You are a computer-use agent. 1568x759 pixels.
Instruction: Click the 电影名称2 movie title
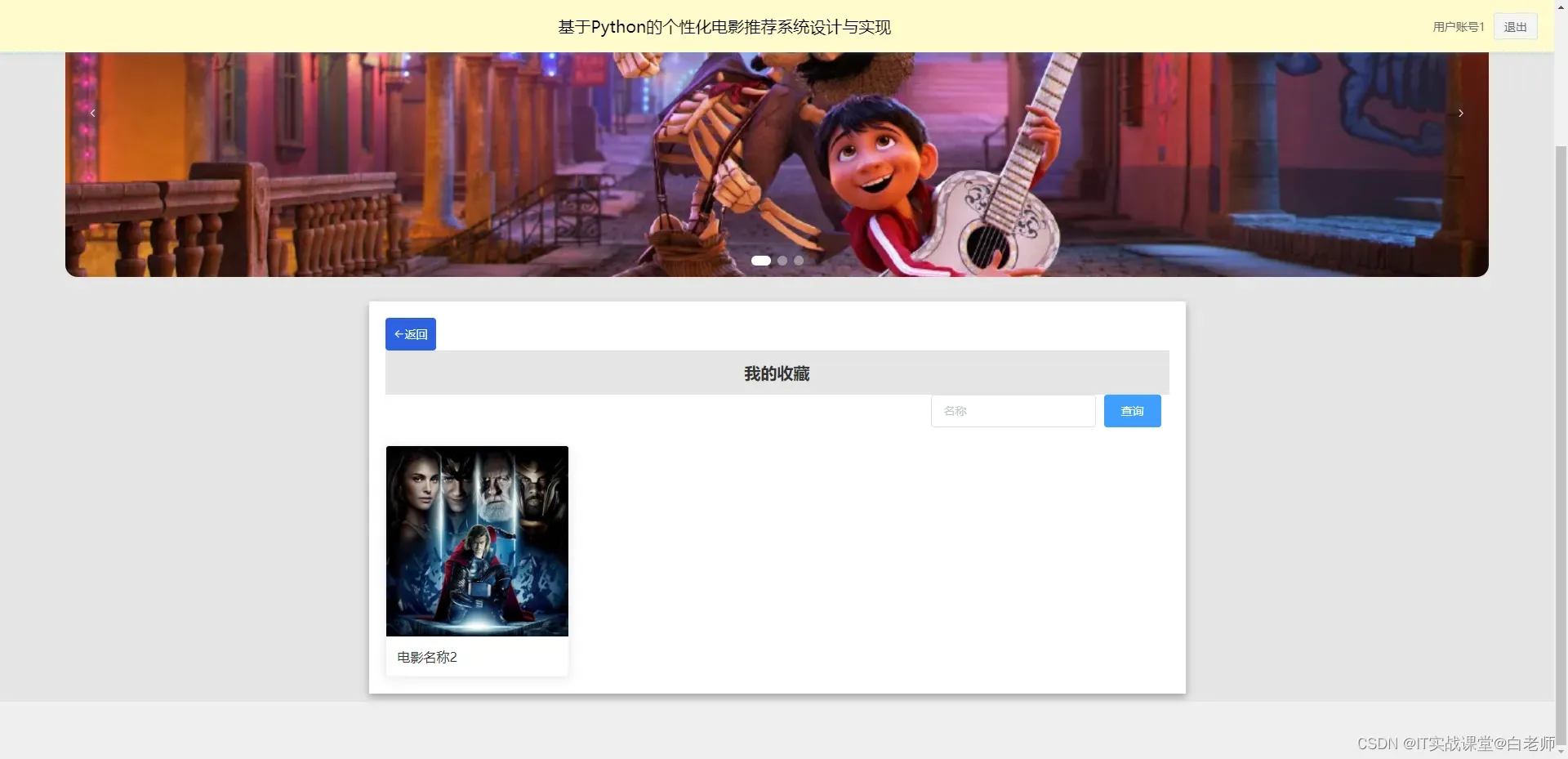pos(427,657)
